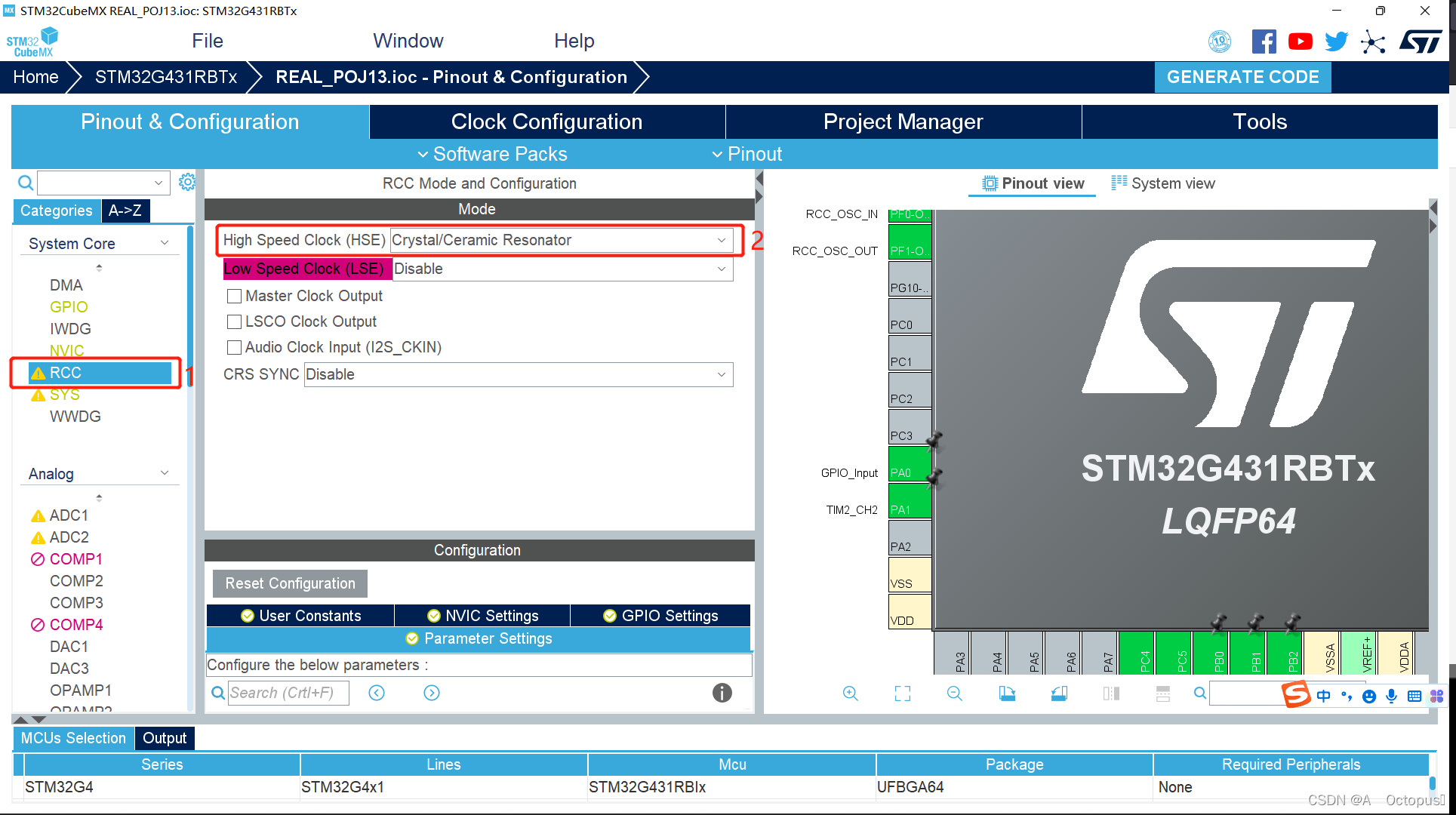
Task: Open the High Speed Clock (HSE) dropdown
Action: [562, 240]
